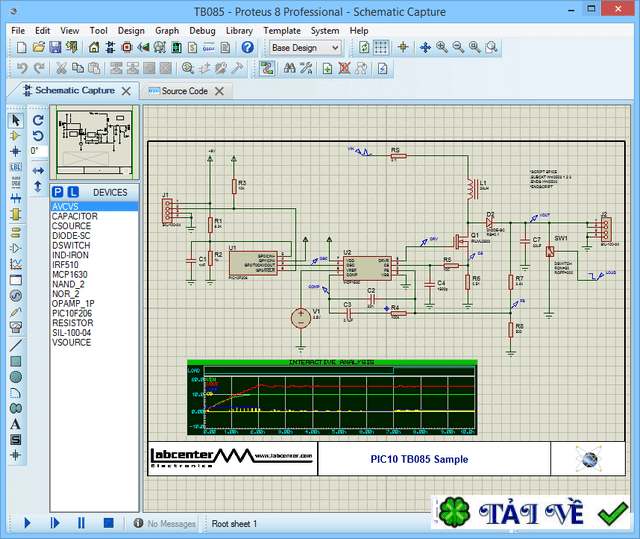Toggle the Selection mode arrow tool

click(16, 120)
